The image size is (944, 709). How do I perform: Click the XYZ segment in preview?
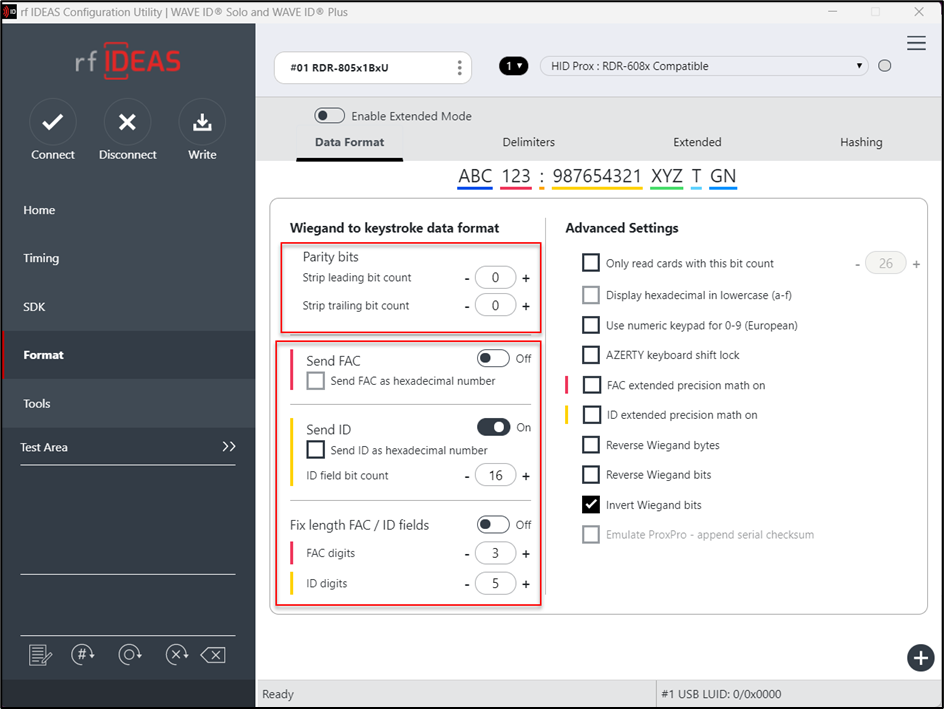666,177
